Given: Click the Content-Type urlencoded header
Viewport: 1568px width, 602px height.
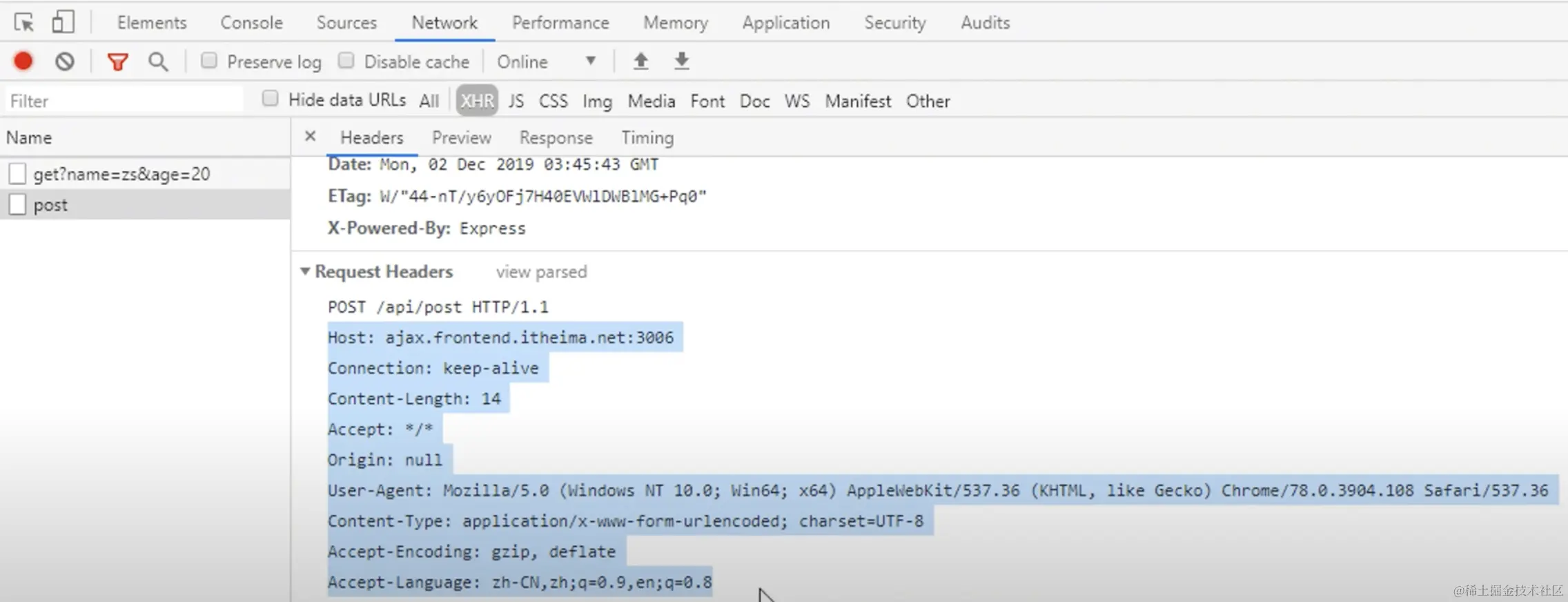Looking at the screenshot, I should coord(626,521).
